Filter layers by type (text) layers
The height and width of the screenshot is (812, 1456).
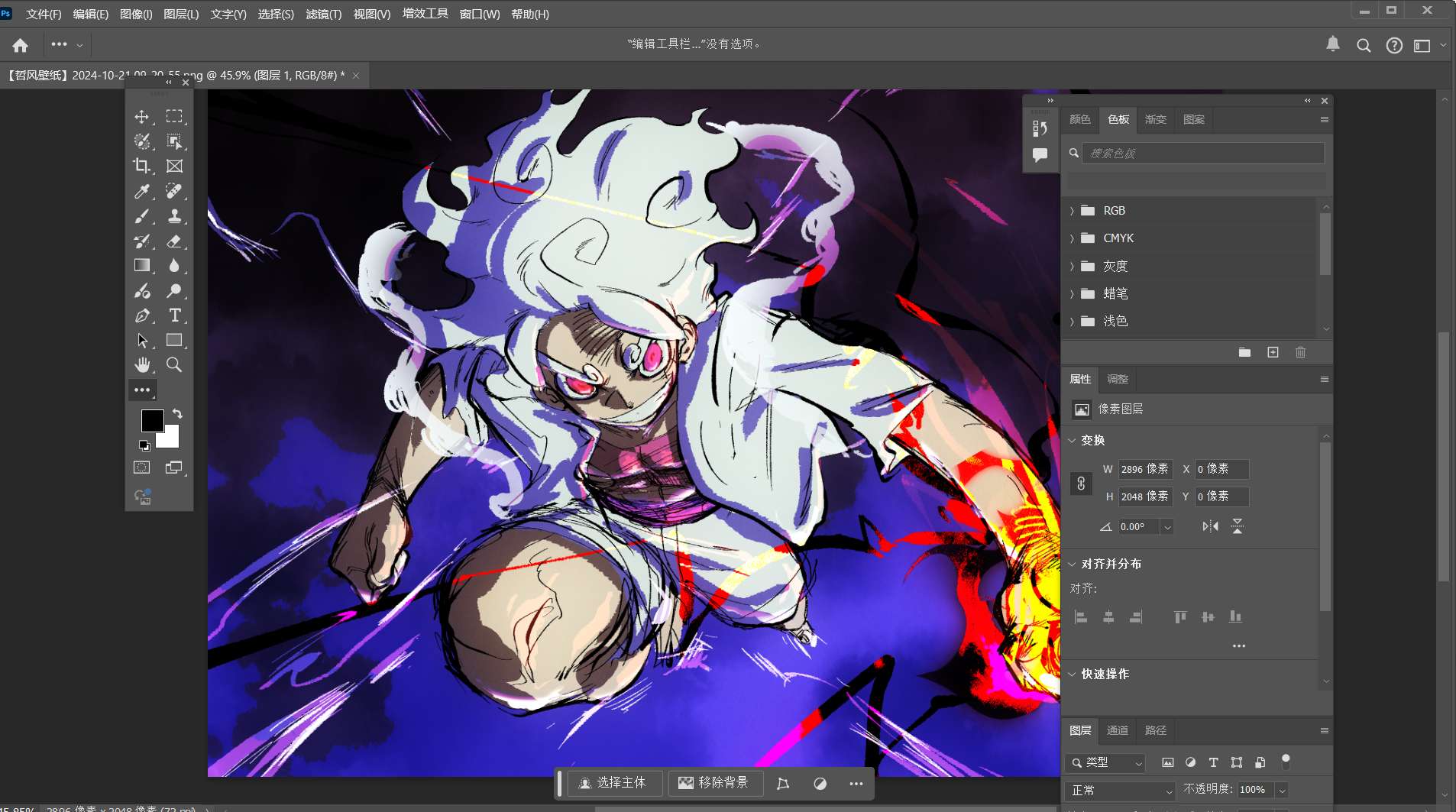(x=1213, y=762)
